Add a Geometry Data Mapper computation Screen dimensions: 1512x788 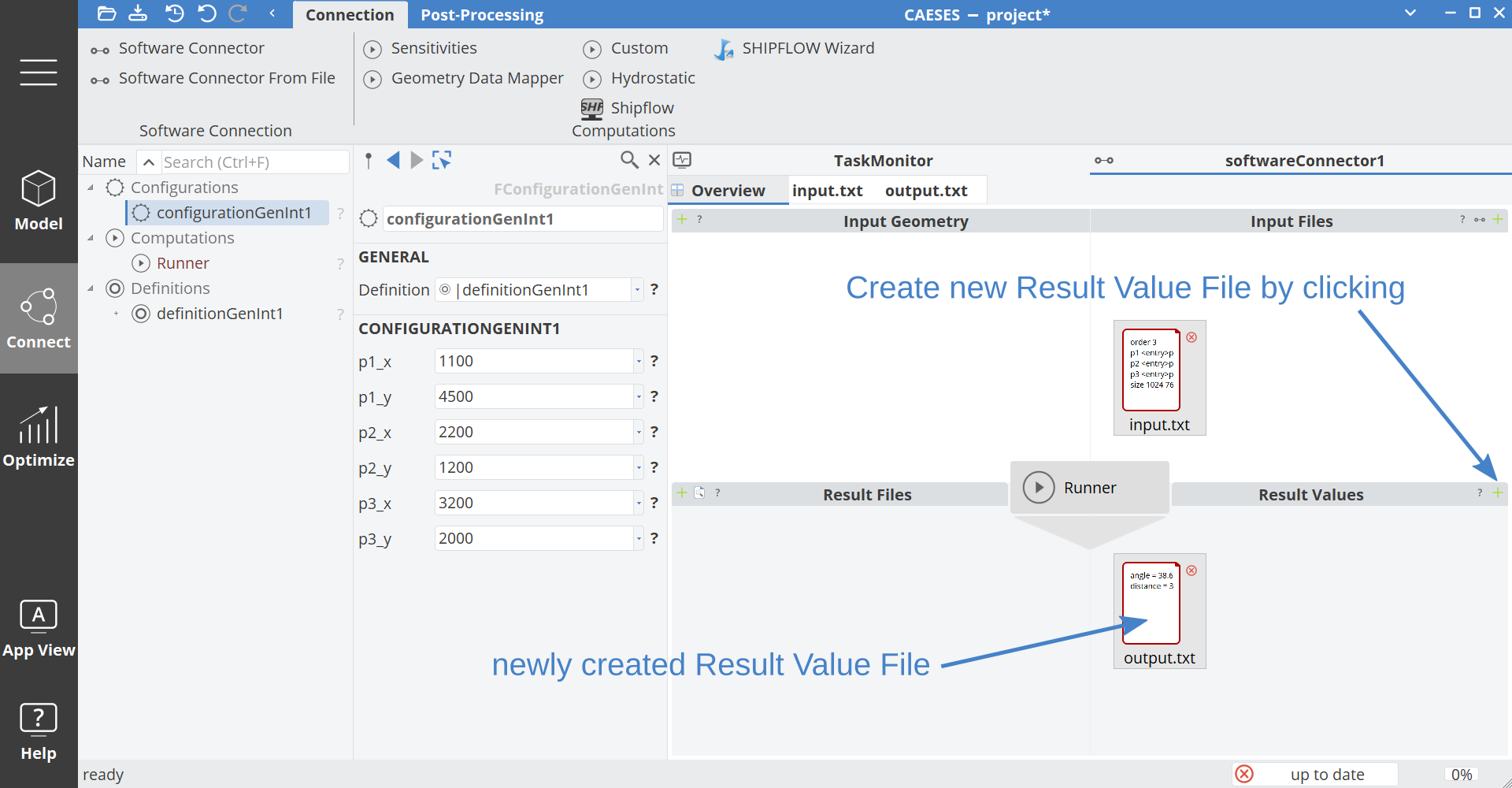(x=464, y=79)
